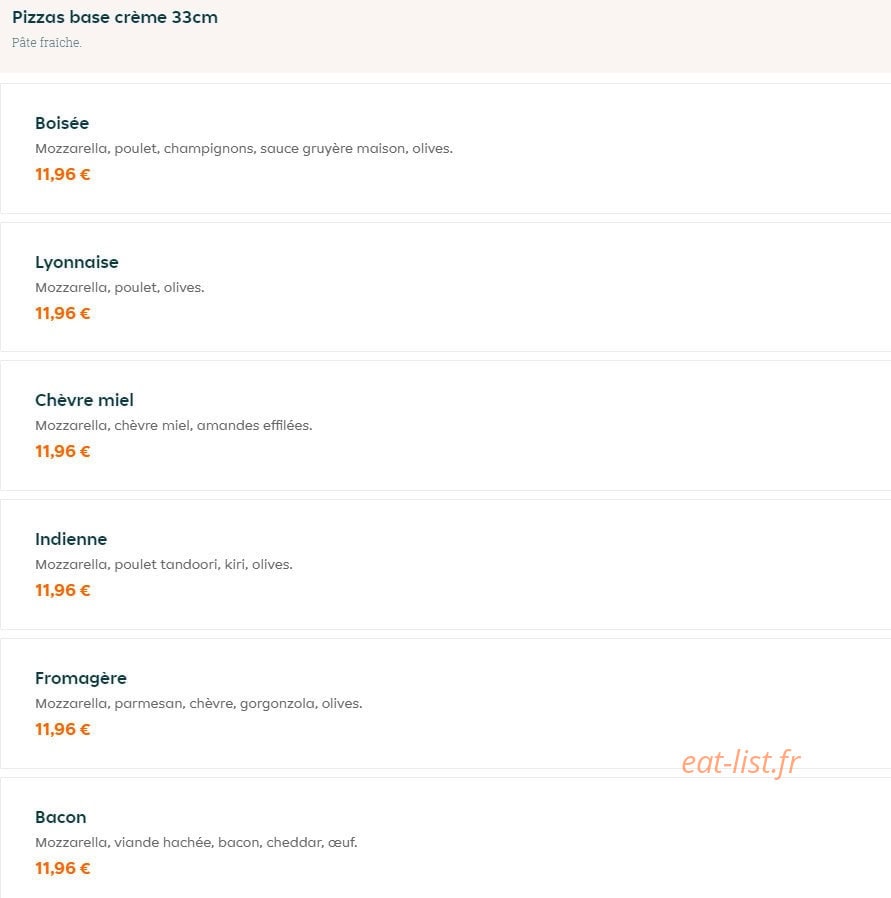Click the Indienne 11,96 € price
The width and height of the screenshot is (891, 898).
[63, 590]
